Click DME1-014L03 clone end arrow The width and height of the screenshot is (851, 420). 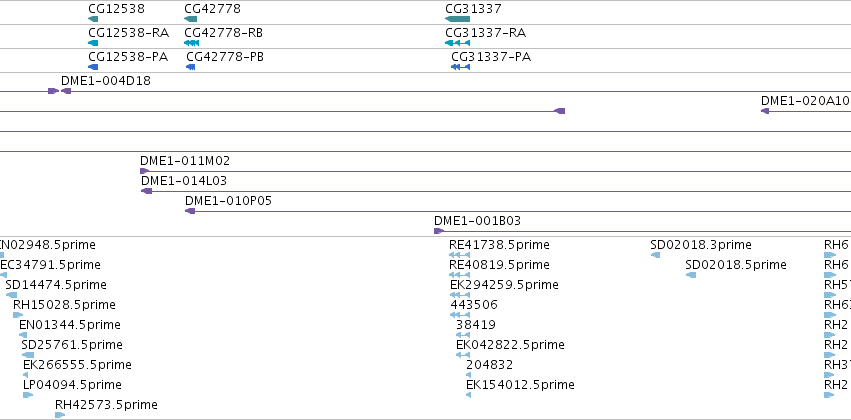pyautogui.click(x=147, y=191)
